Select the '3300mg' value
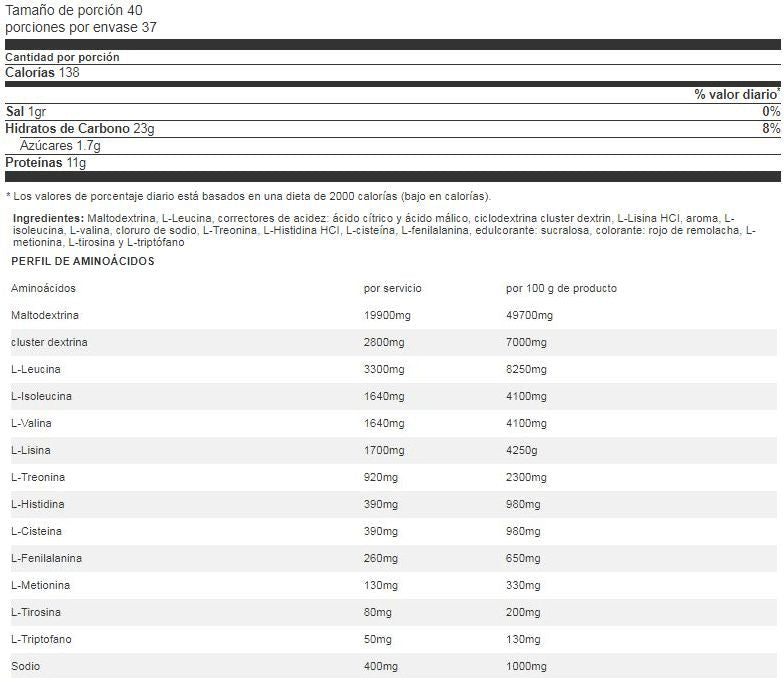 pos(384,369)
